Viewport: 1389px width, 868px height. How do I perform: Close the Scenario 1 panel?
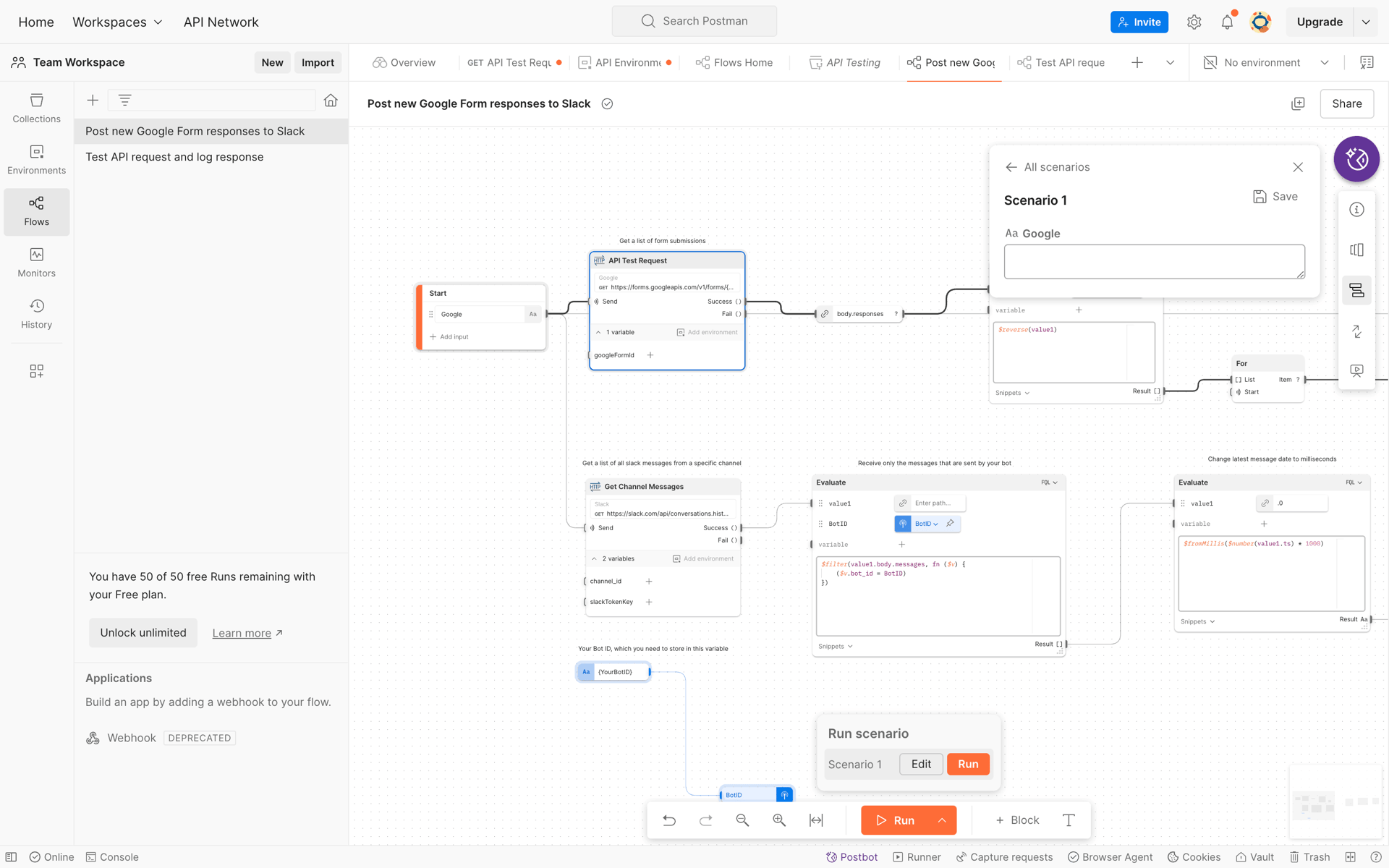1298,167
